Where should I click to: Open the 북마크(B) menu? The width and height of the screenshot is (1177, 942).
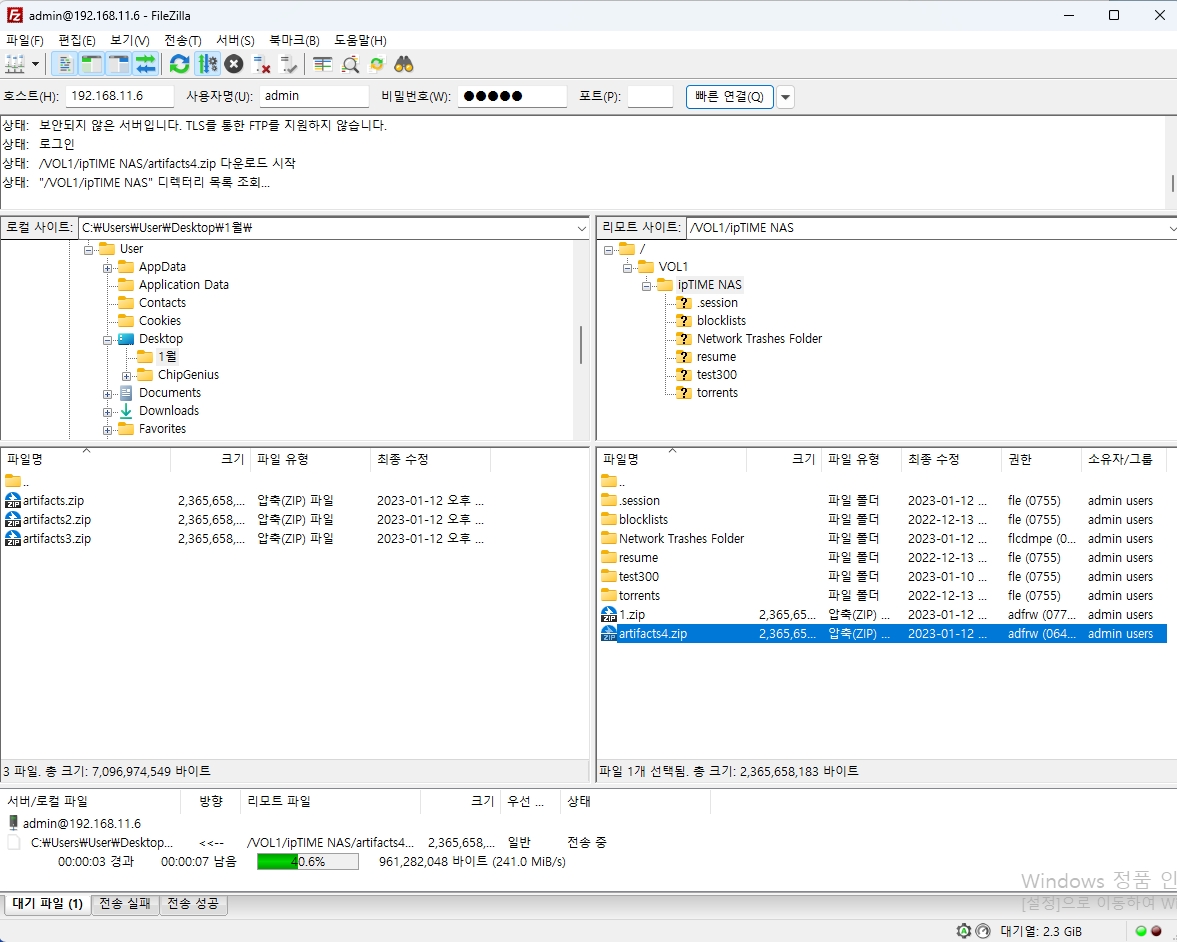[294, 41]
